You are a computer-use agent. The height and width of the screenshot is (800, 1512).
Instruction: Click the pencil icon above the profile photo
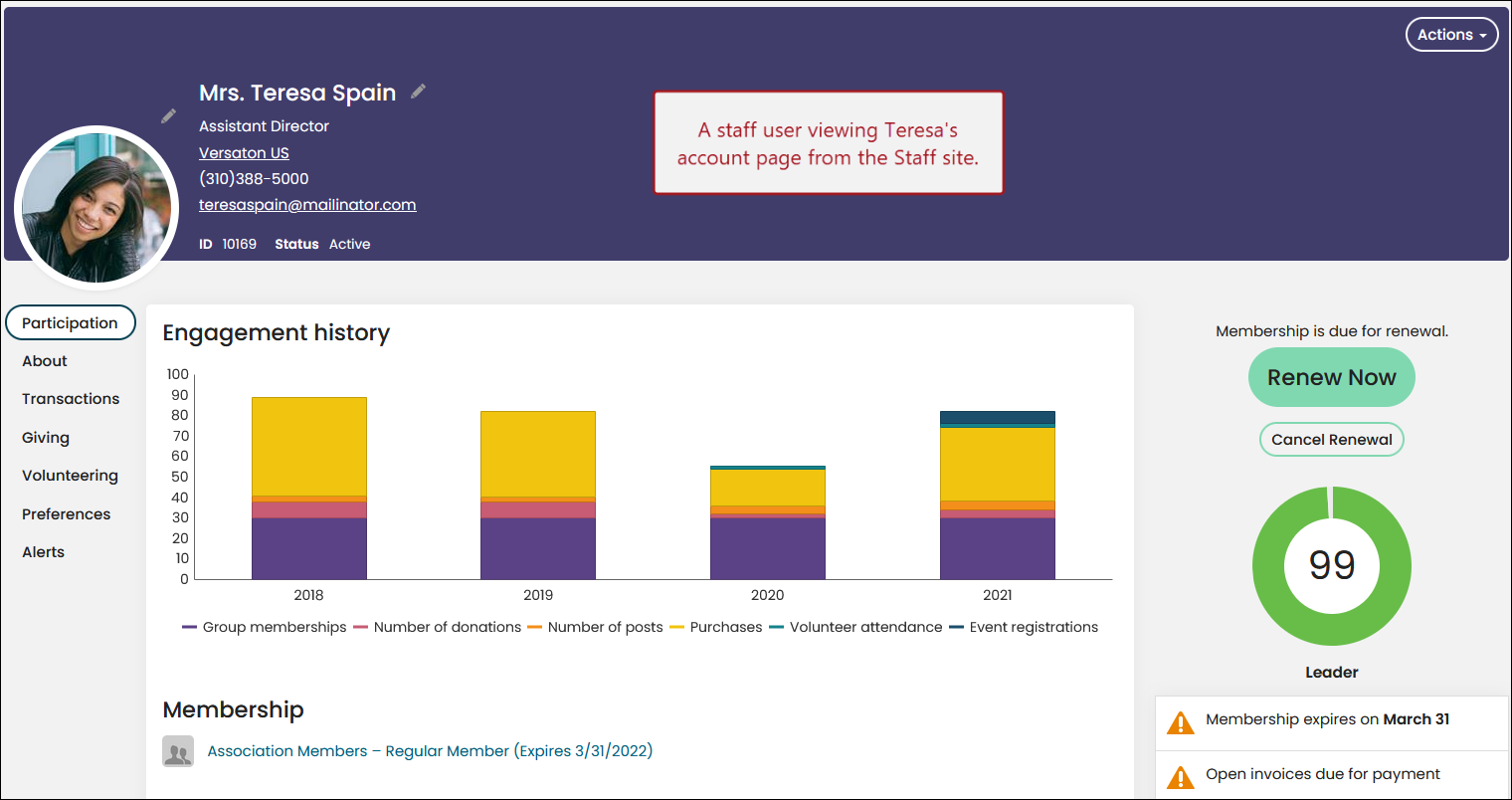[169, 115]
